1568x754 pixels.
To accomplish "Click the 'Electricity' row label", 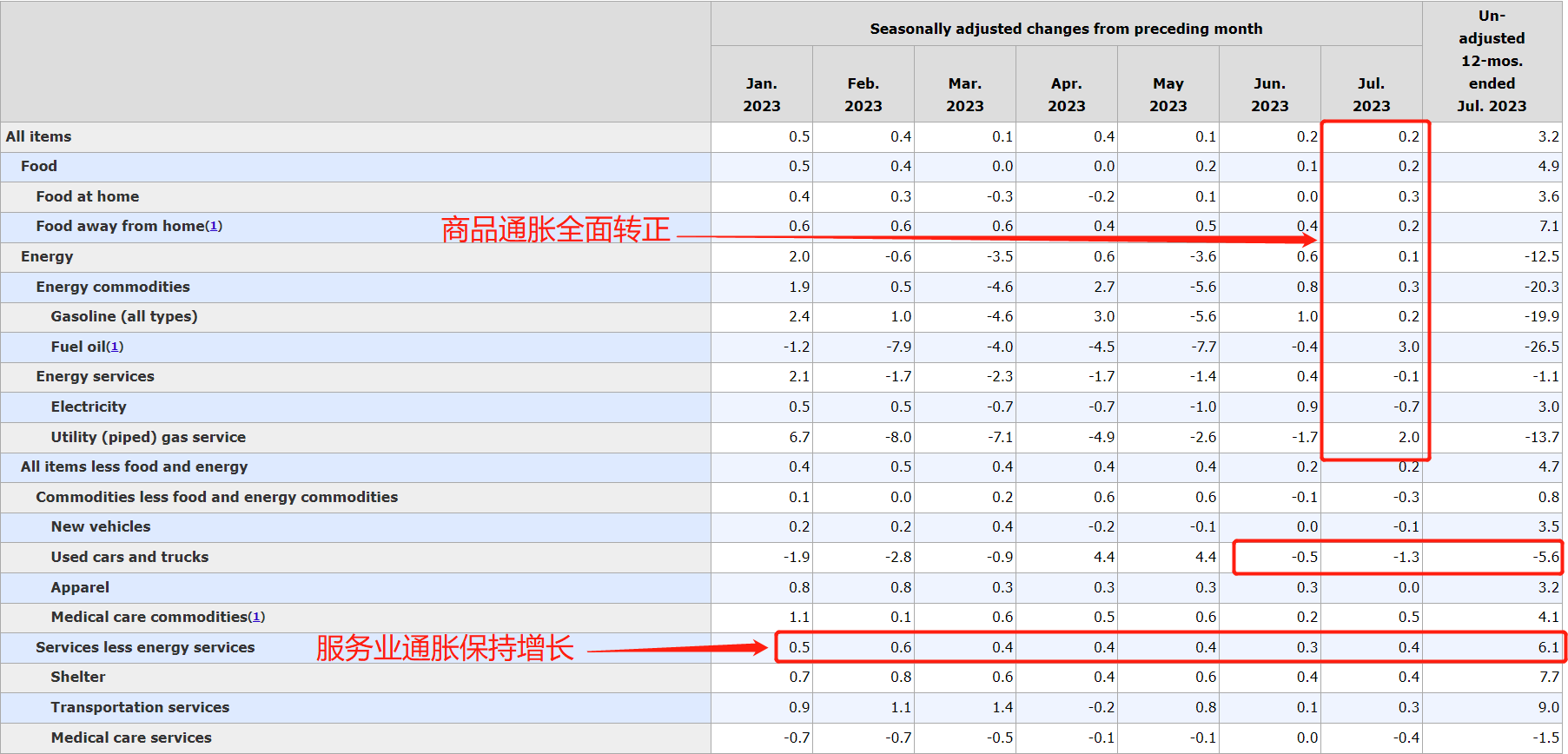I will coord(89,407).
